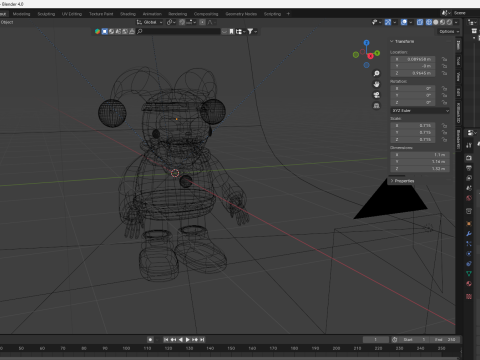Click the Dimensions Y value field
This screenshot has width=480, height=360.
pos(420,162)
